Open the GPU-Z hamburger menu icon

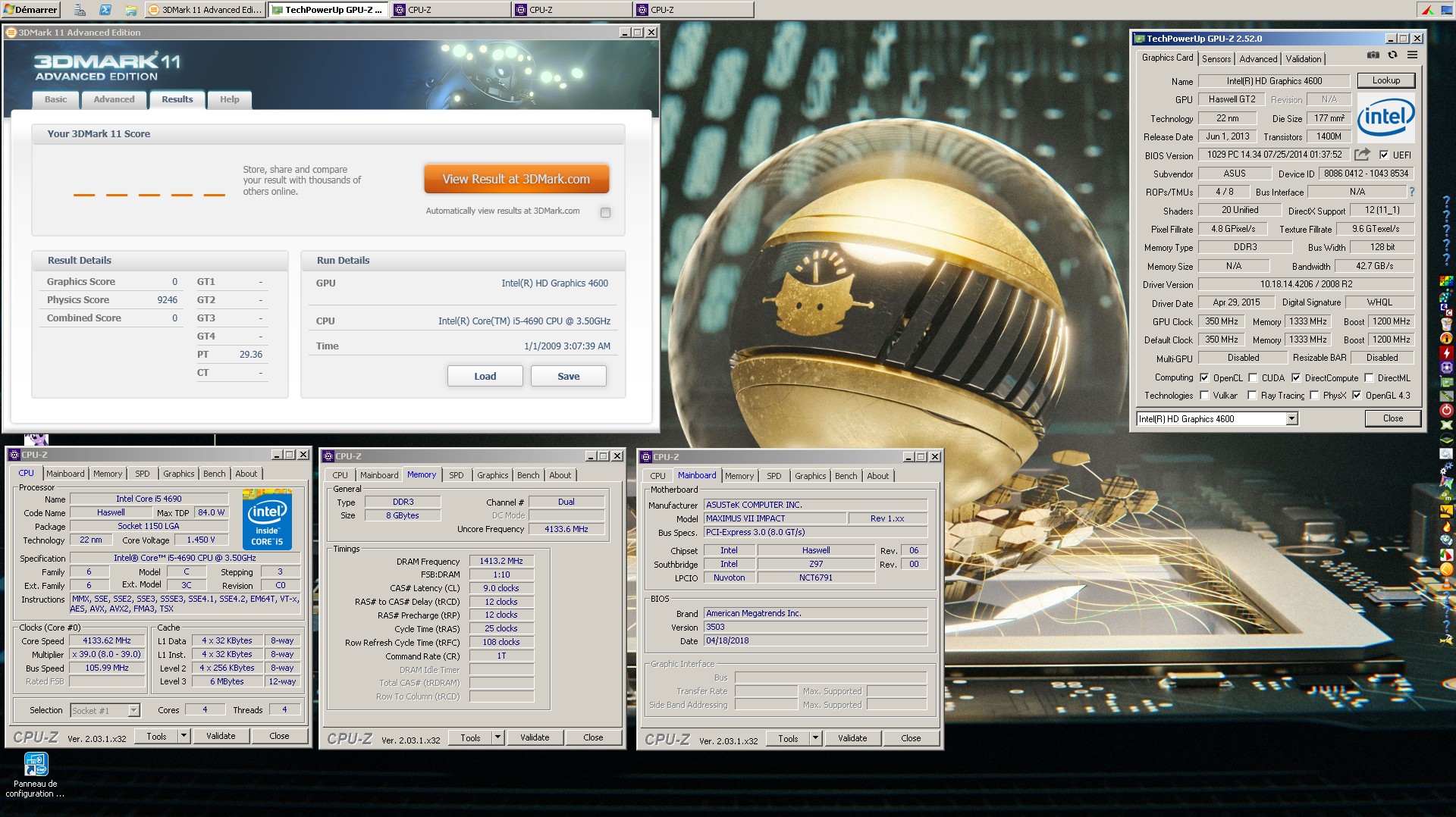click(x=1412, y=55)
